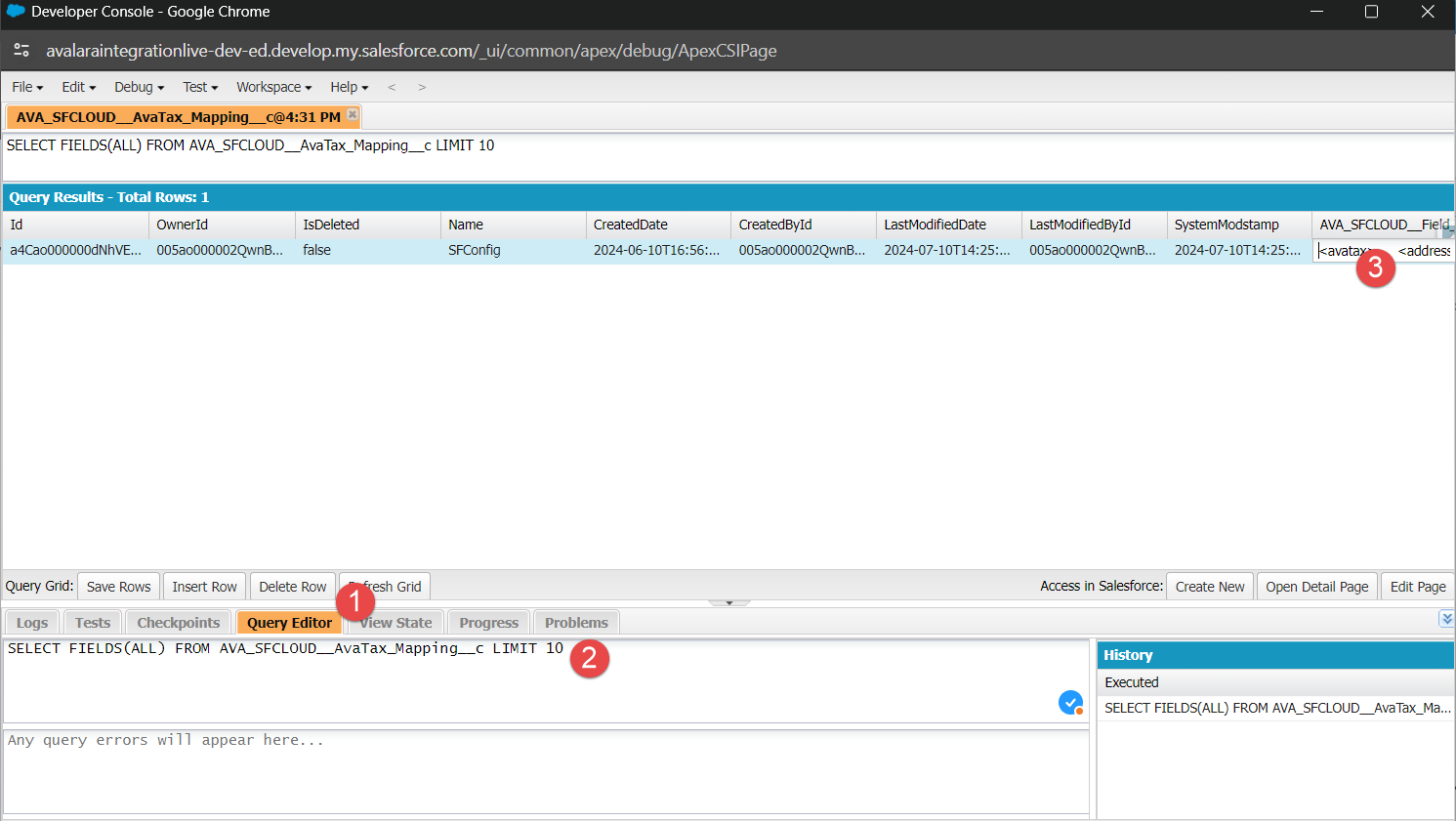Image resolution: width=1456 pixels, height=821 pixels.
Task: Open the Debug menu
Action: 140,87
